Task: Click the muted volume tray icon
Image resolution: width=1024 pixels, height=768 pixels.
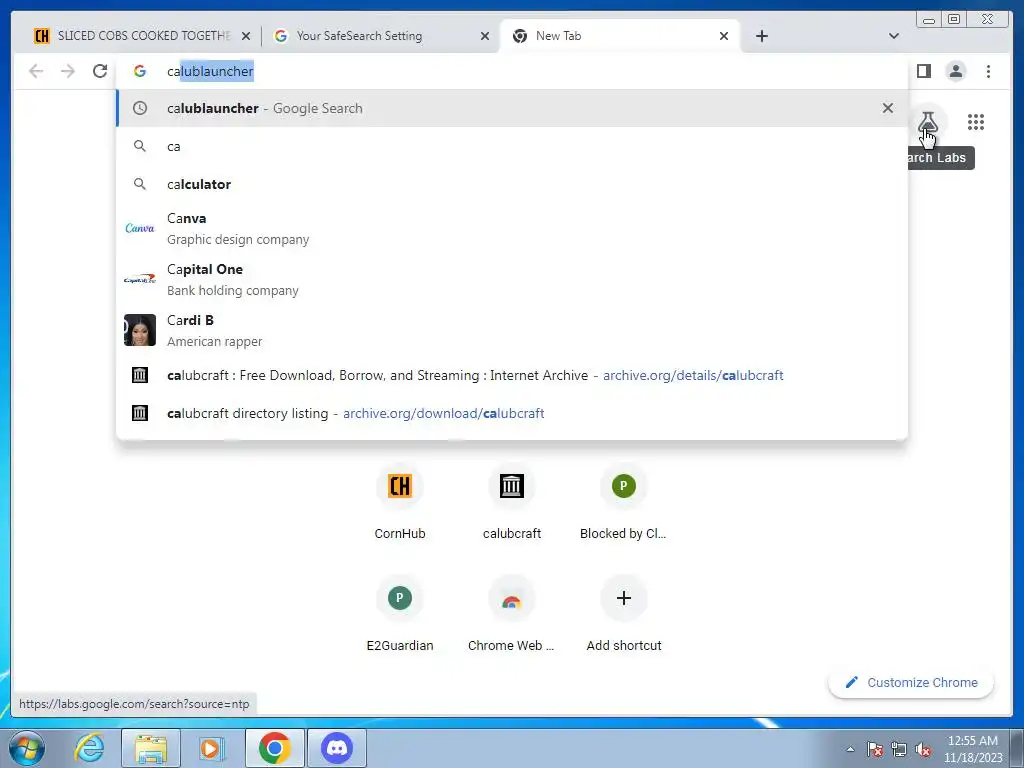Action: [923, 749]
